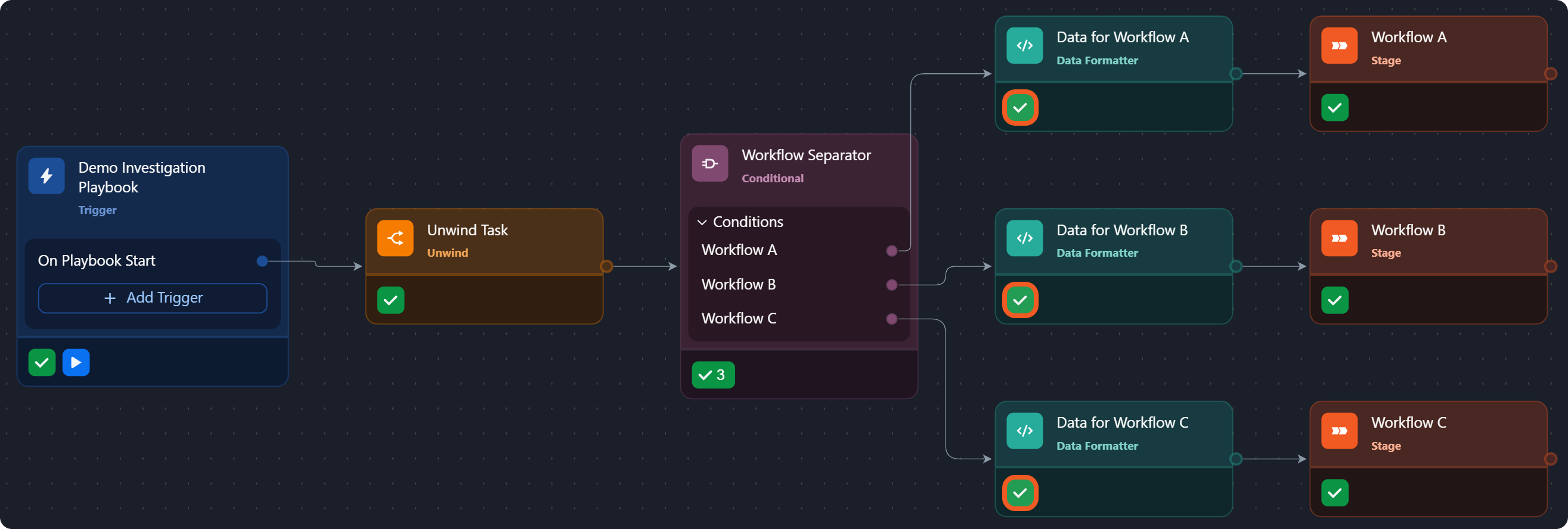This screenshot has width=1568, height=529.
Task: Click the Data for Workflow C code icon
Action: click(1024, 431)
